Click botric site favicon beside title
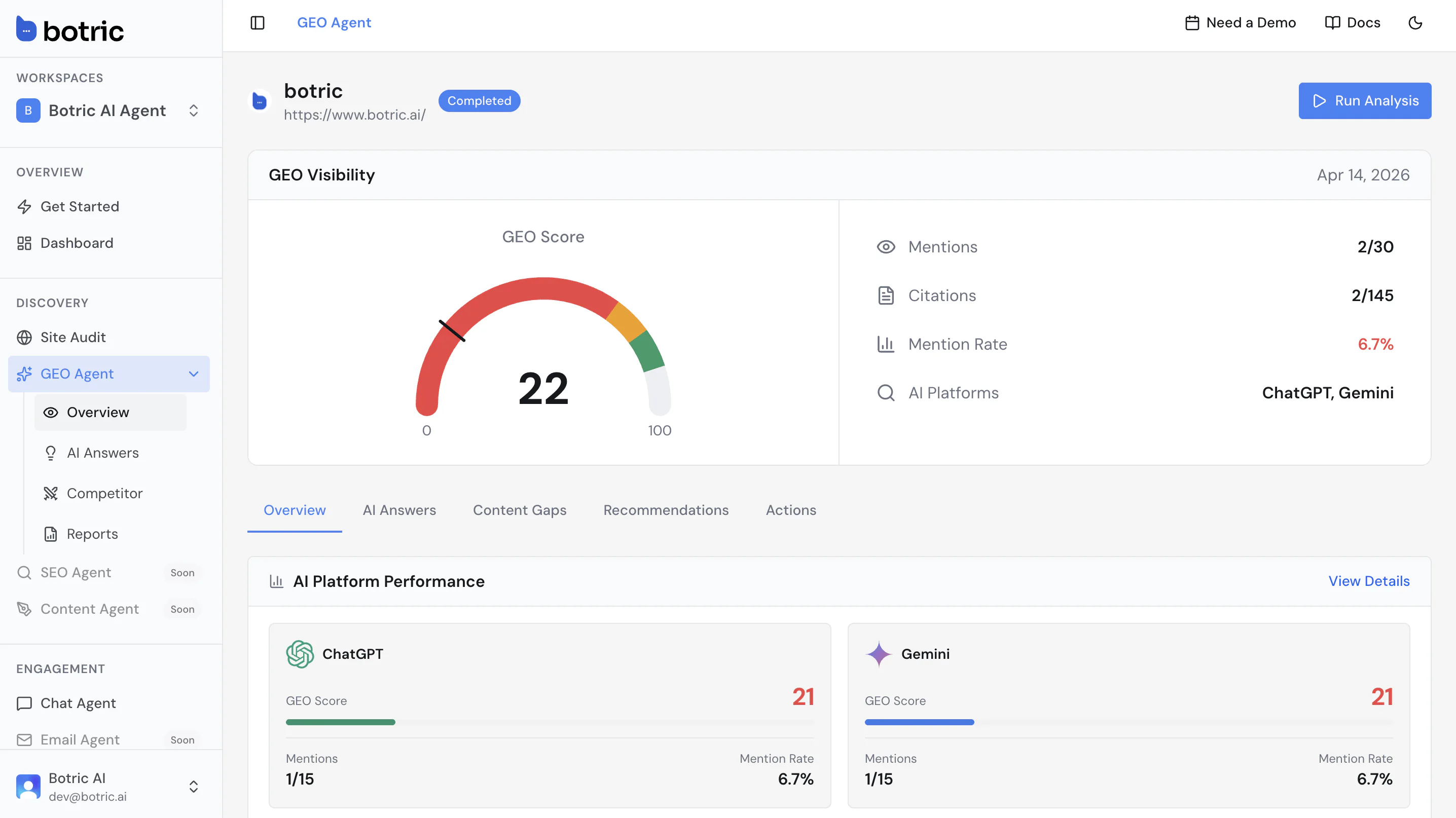1456x818 pixels. (x=260, y=101)
